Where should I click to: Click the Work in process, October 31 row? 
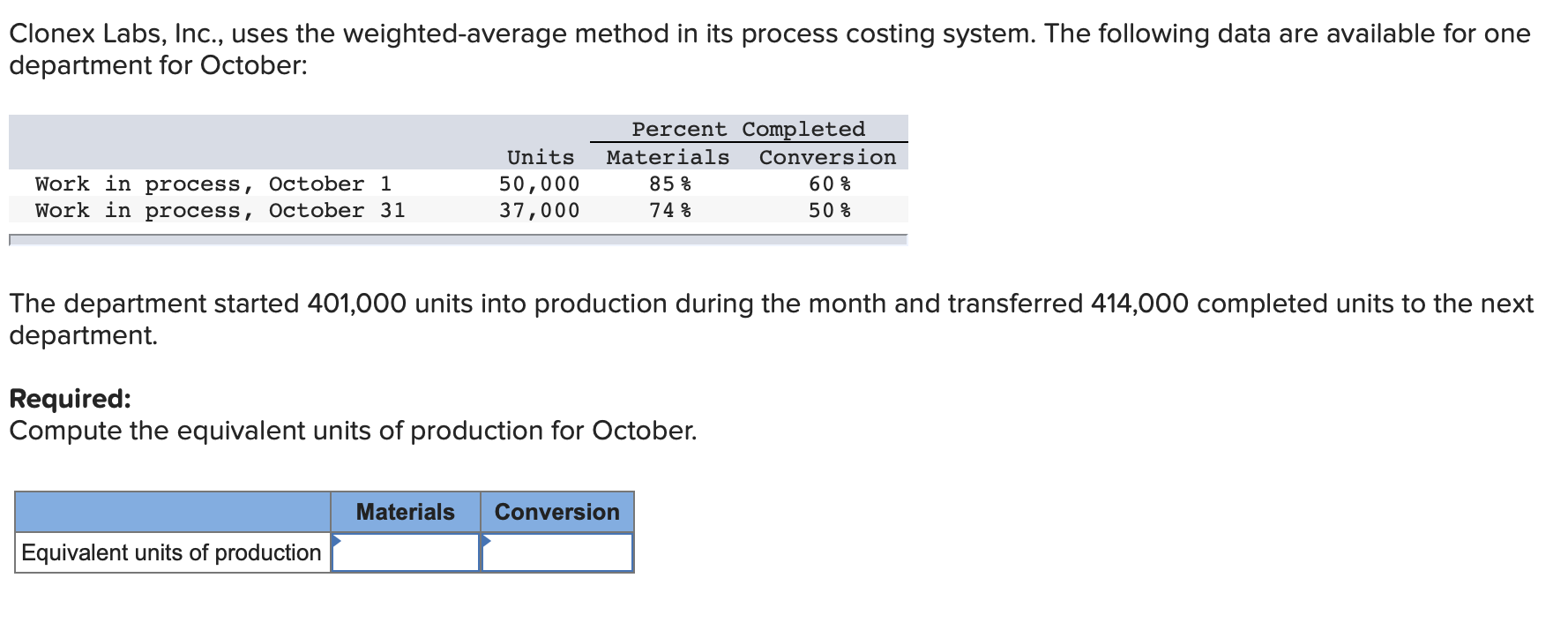(220, 210)
